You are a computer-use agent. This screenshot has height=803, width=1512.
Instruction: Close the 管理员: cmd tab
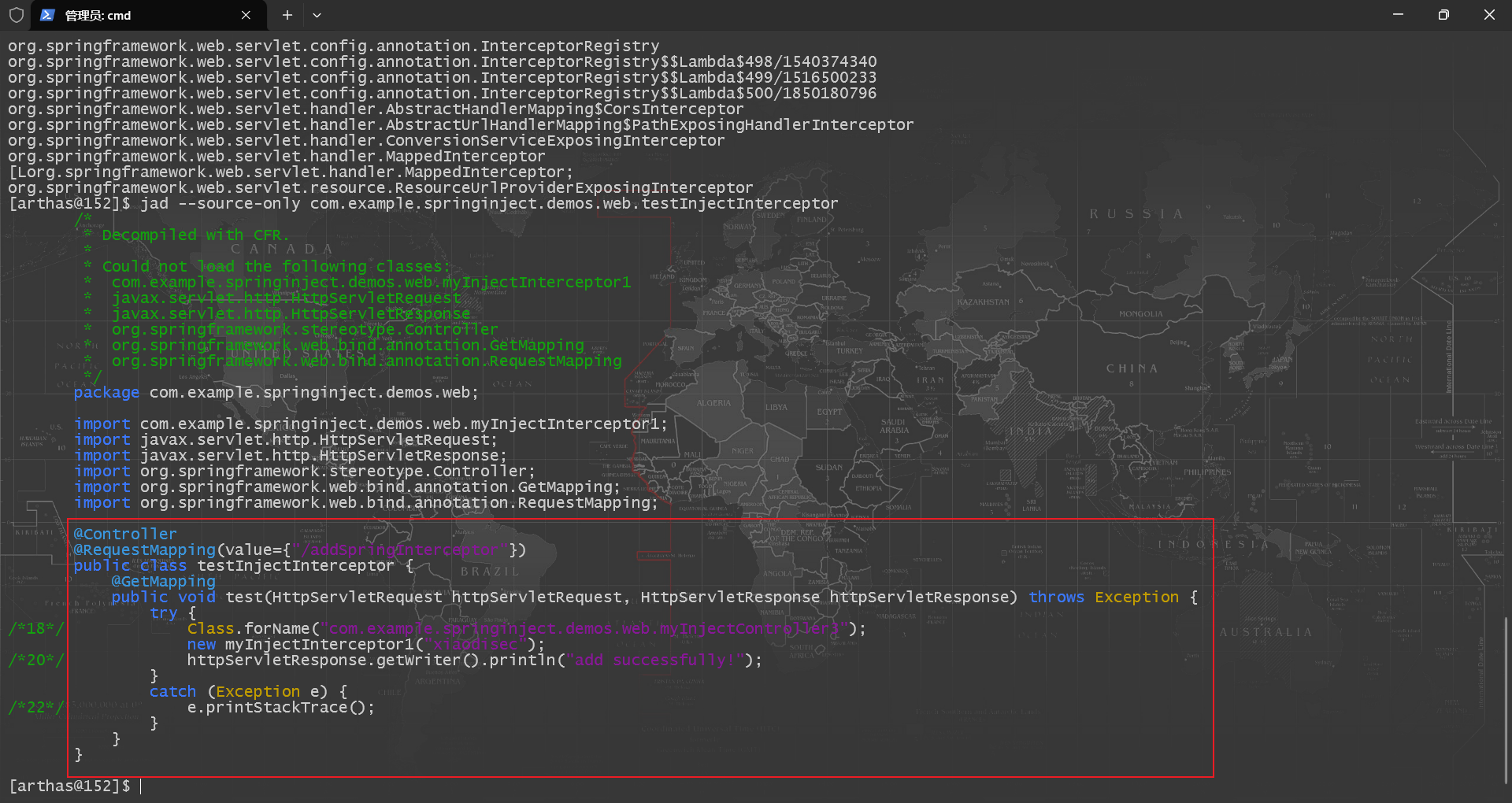tap(246, 15)
